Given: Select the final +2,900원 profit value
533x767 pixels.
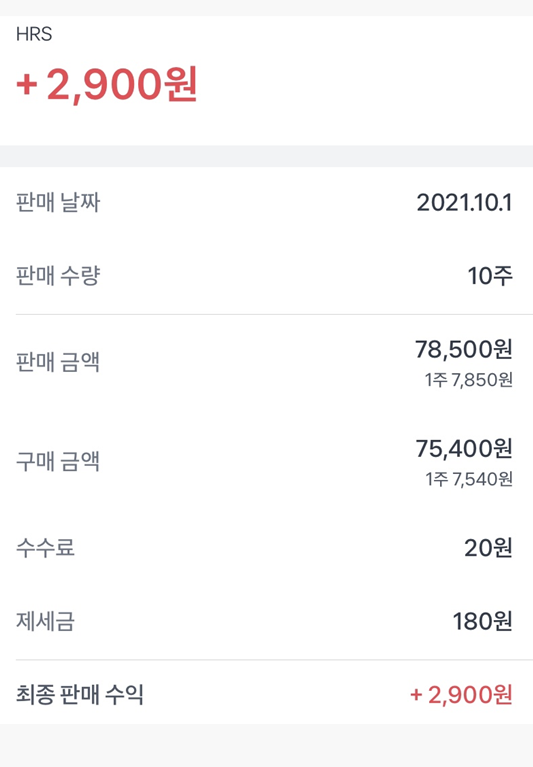Looking at the screenshot, I should tap(462, 695).
